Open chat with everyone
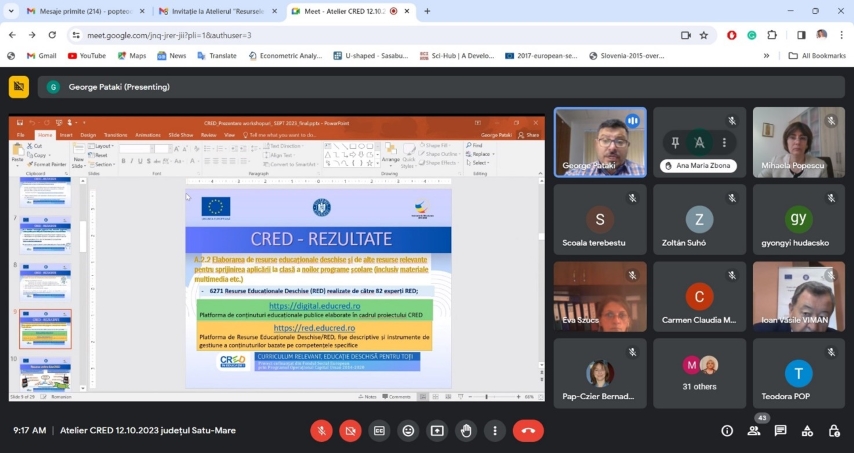Viewport: 854px width, 453px height. 781,431
